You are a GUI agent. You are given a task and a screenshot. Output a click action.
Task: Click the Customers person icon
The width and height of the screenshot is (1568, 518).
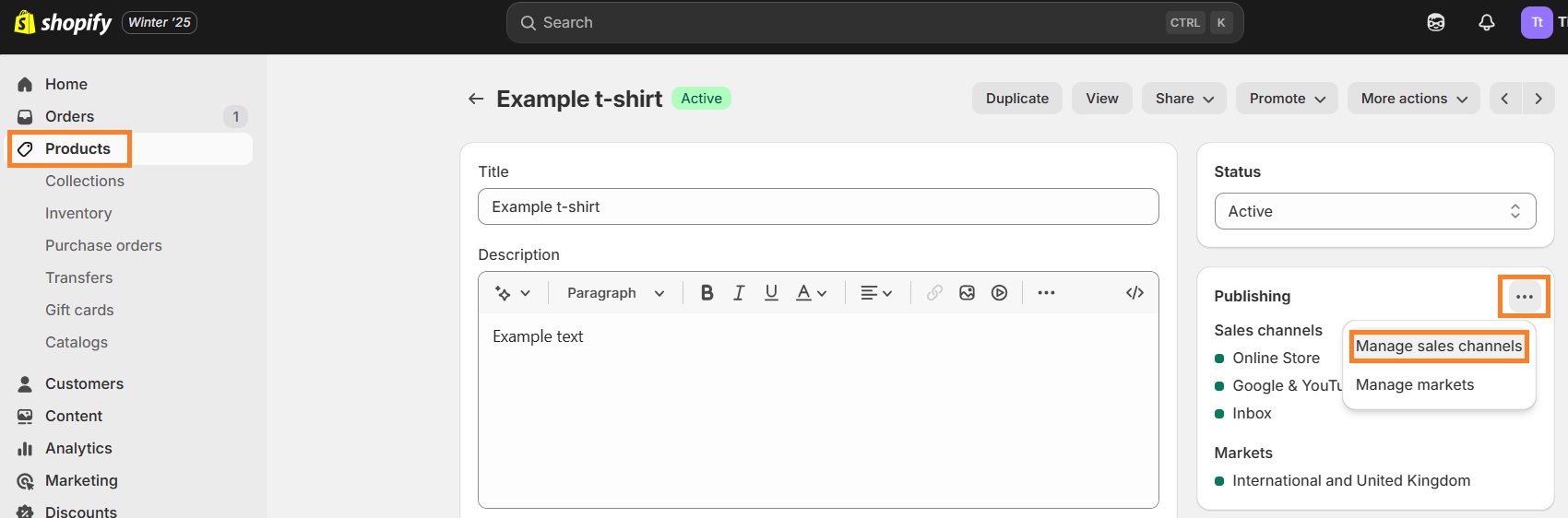(x=25, y=383)
